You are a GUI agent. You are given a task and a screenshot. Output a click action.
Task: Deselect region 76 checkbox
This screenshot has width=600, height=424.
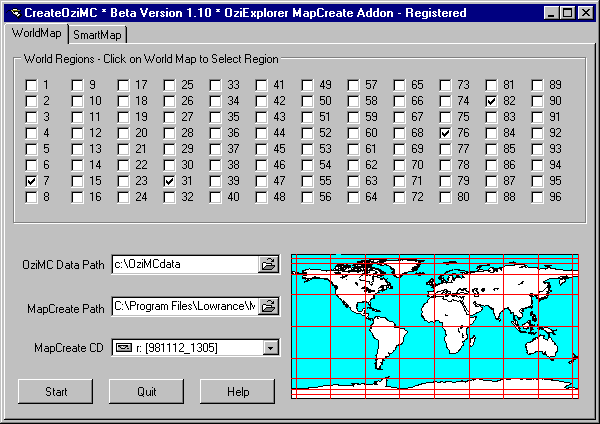(446, 133)
